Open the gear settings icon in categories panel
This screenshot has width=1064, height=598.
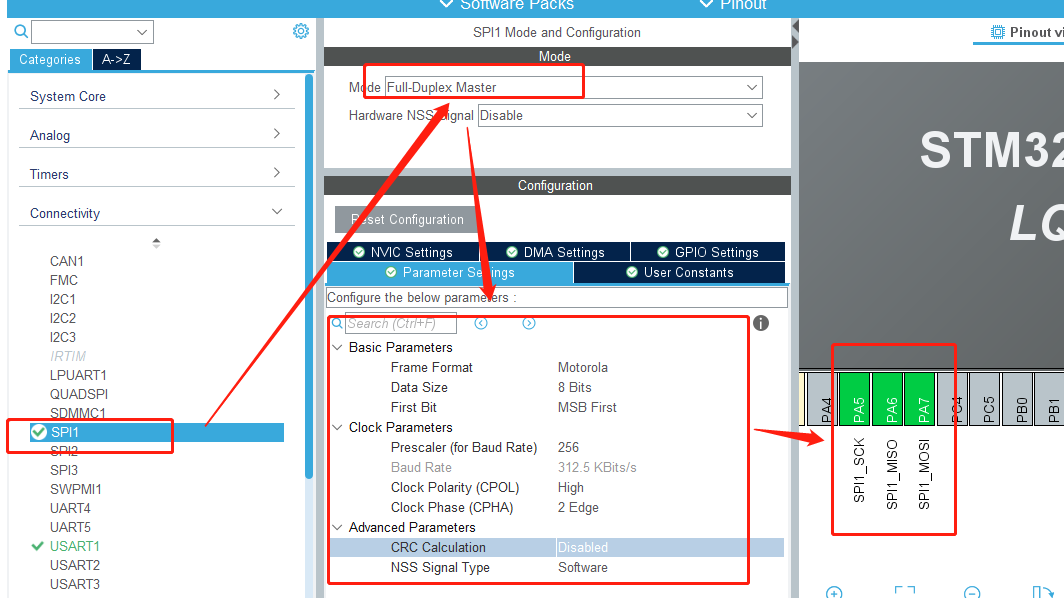click(x=301, y=31)
